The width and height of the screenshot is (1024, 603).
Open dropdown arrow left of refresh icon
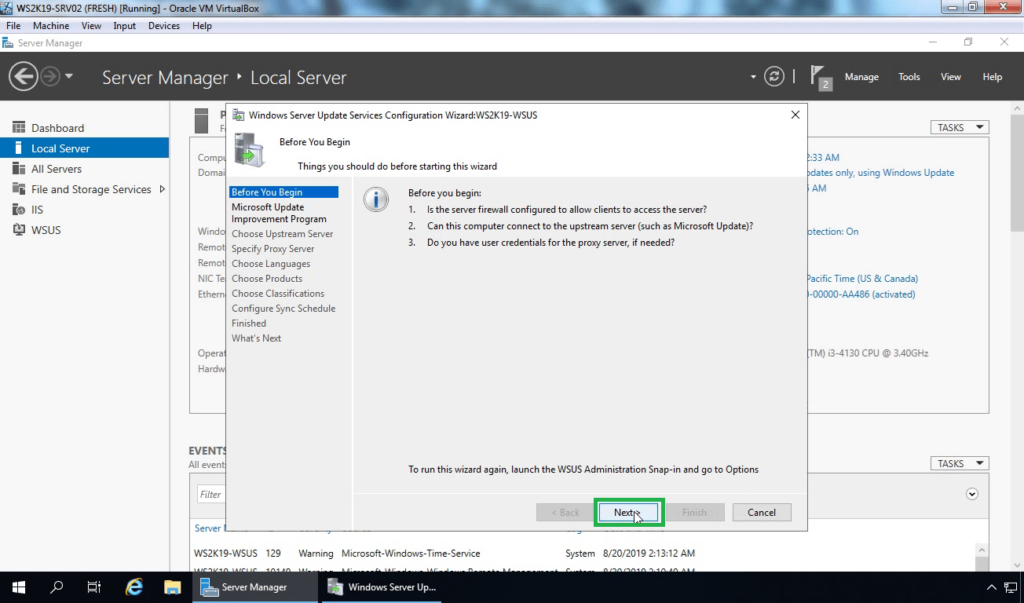[753, 77]
